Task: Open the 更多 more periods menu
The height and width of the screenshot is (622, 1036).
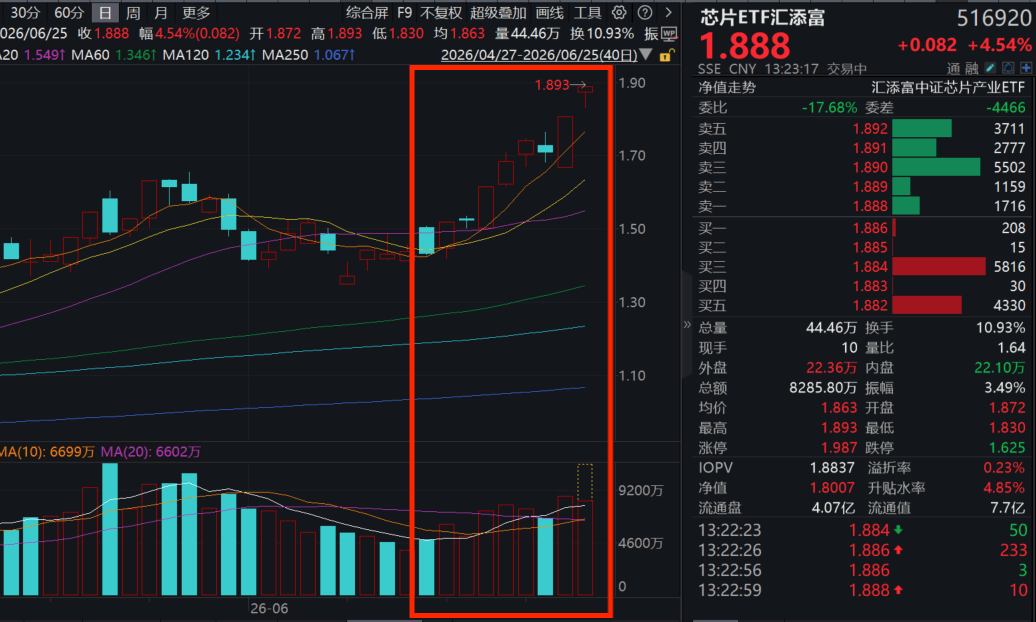Action: click(x=196, y=13)
